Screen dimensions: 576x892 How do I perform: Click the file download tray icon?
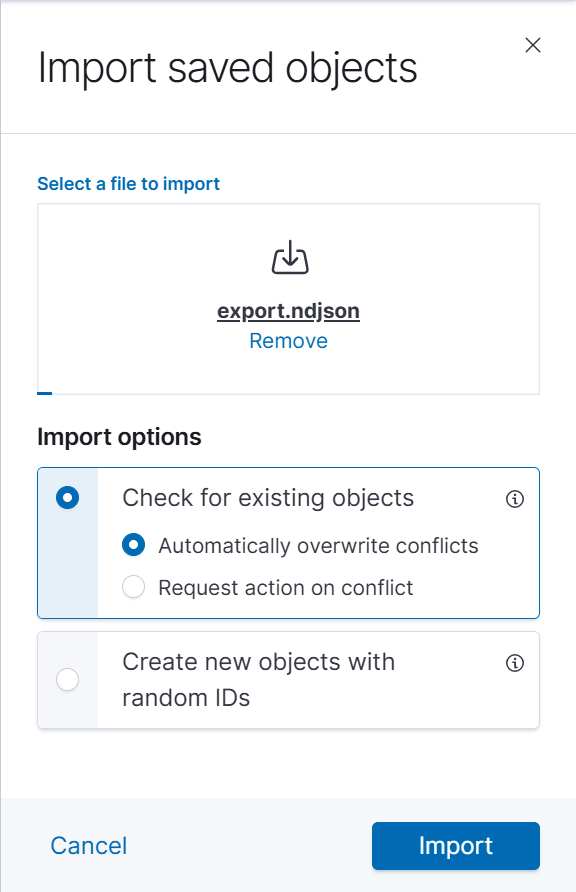point(290,257)
